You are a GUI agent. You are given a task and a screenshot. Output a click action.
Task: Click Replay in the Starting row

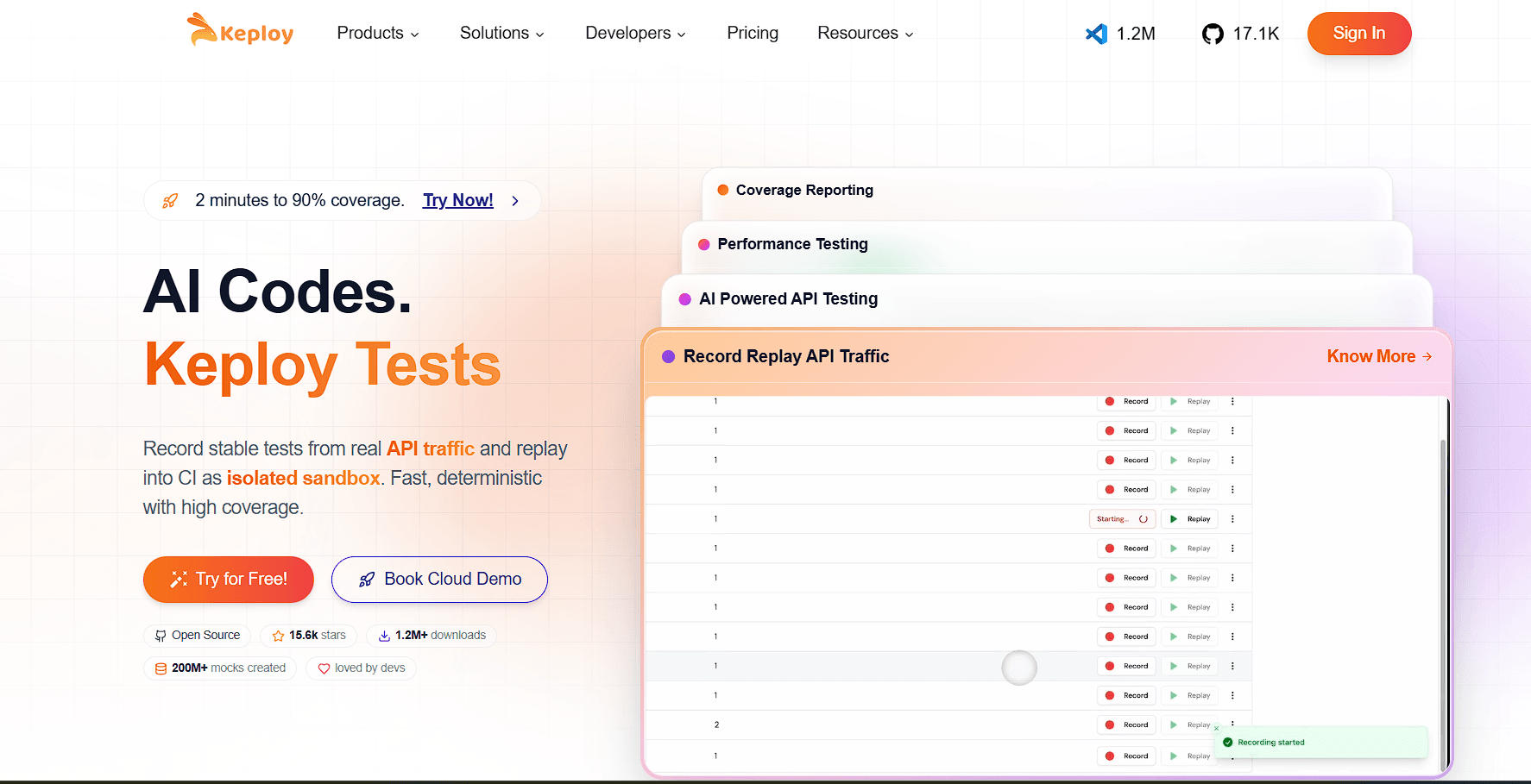[x=1190, y=519]
